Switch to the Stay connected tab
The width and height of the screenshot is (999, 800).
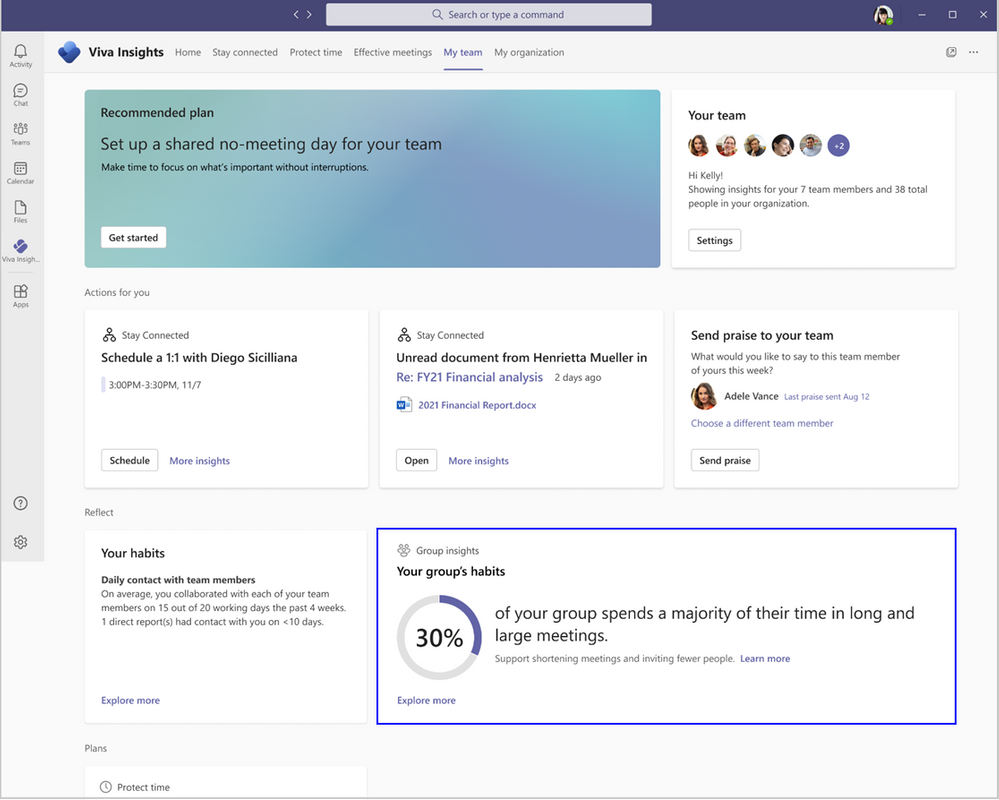[245, 52]
